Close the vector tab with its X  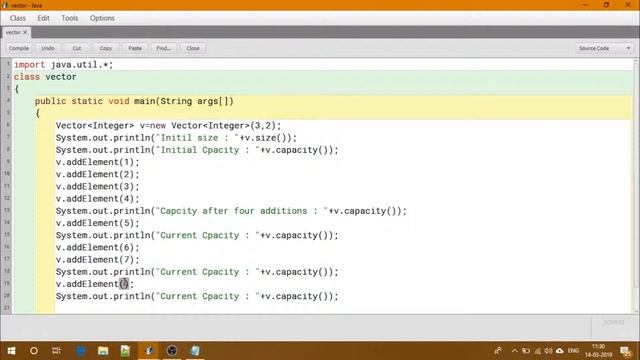coord(25,32)
